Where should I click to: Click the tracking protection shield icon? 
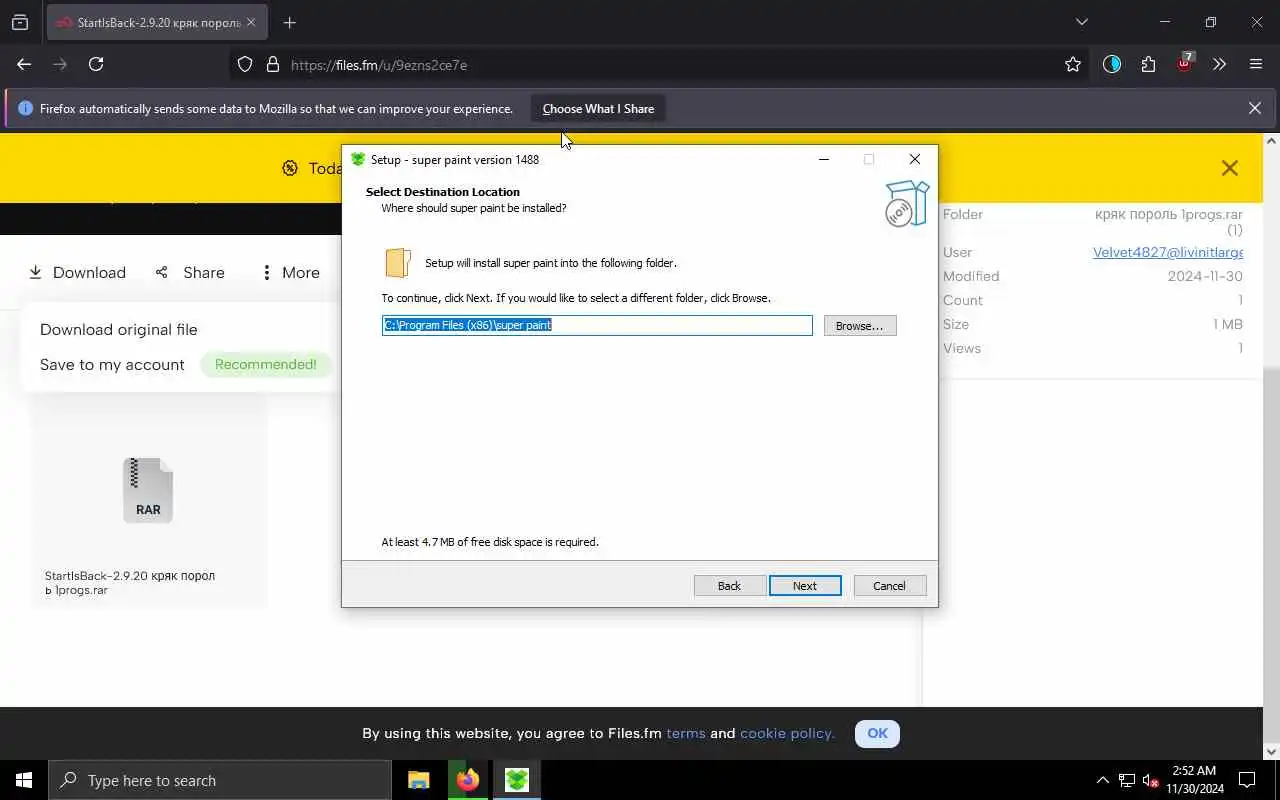[x=245, y=64]
